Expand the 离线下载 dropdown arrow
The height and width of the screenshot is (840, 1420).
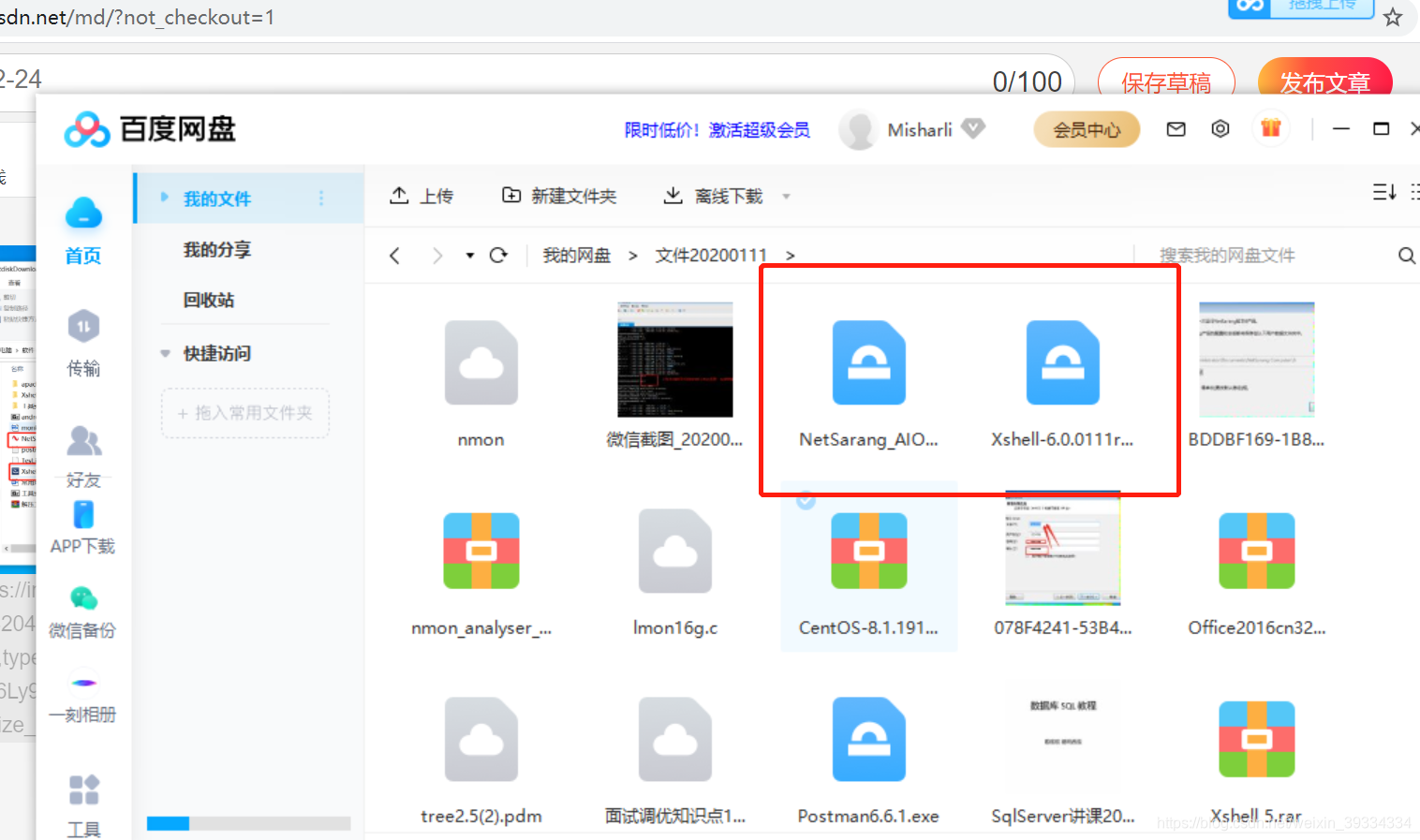[786, 197]
